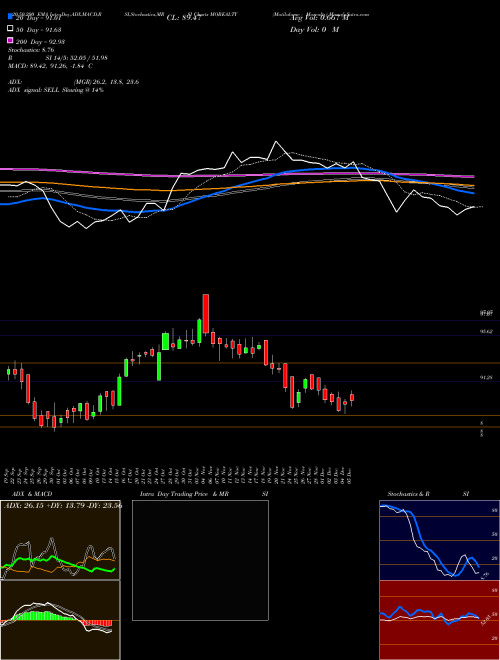This screenshot has height=660, width=500.
Task: Select the '50 Day = 91.68' legend text
Action: (39, 30)
